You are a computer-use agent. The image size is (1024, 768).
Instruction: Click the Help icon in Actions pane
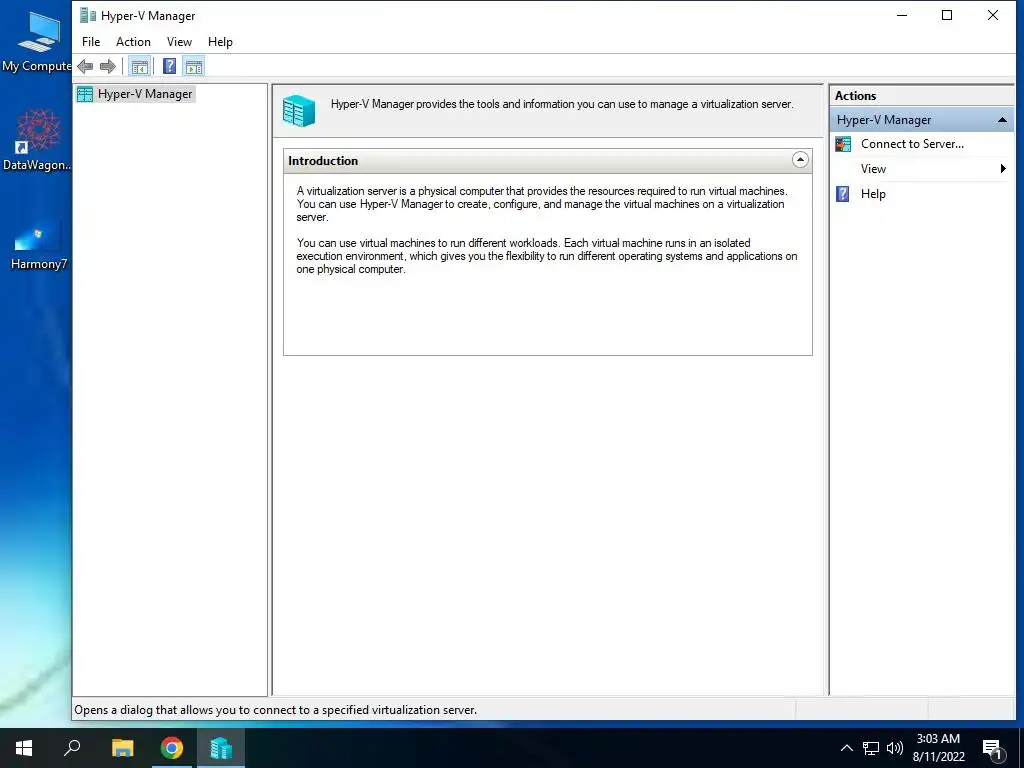[843, 194]
